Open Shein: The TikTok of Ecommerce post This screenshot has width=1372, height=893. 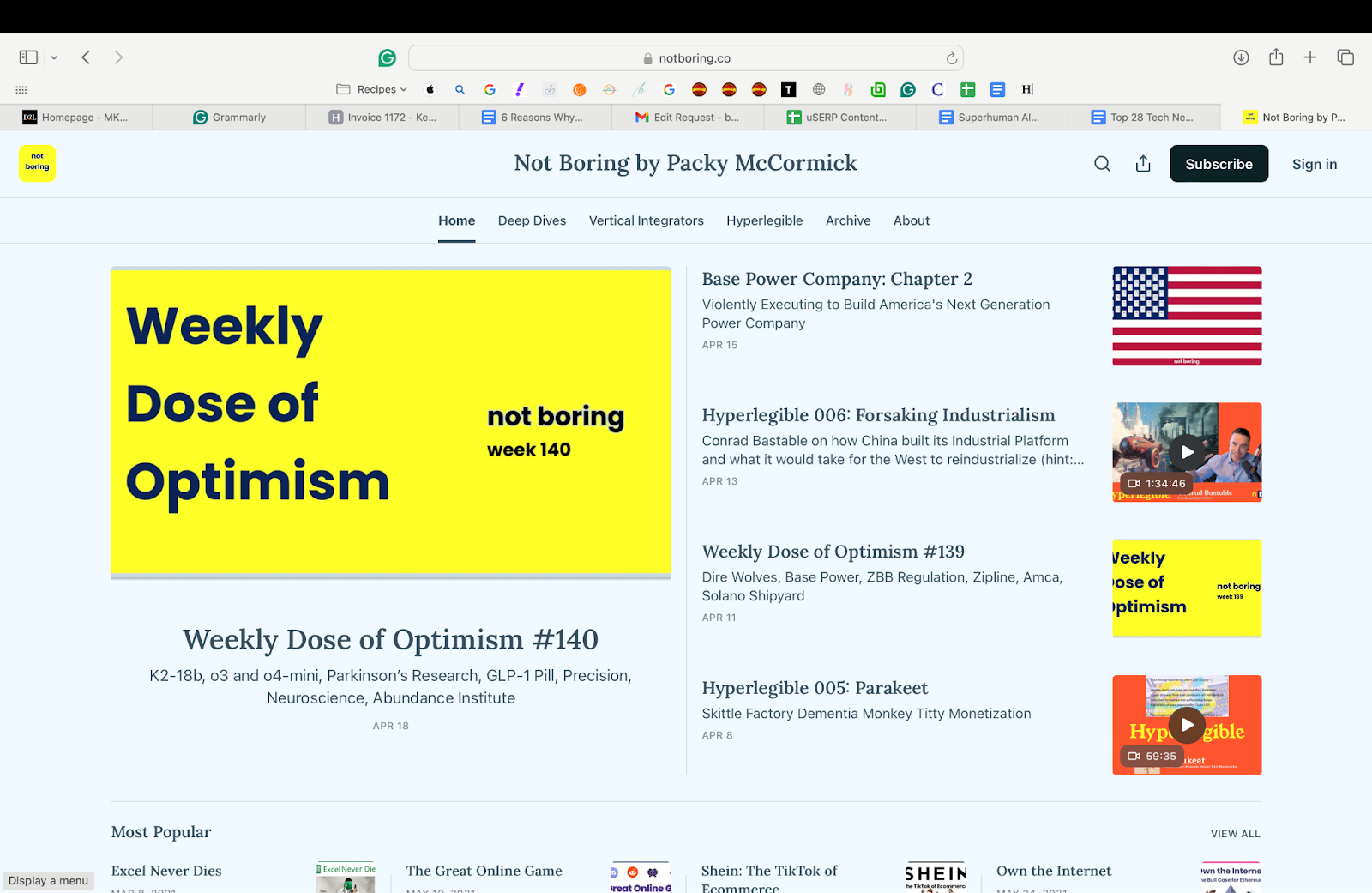pos(769,879)
